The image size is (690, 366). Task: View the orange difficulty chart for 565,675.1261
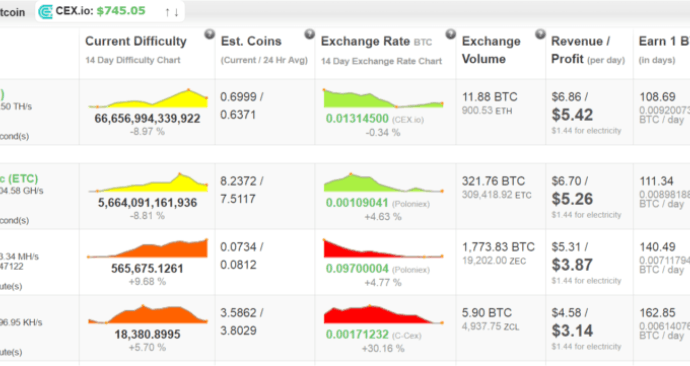pos(148,248)
